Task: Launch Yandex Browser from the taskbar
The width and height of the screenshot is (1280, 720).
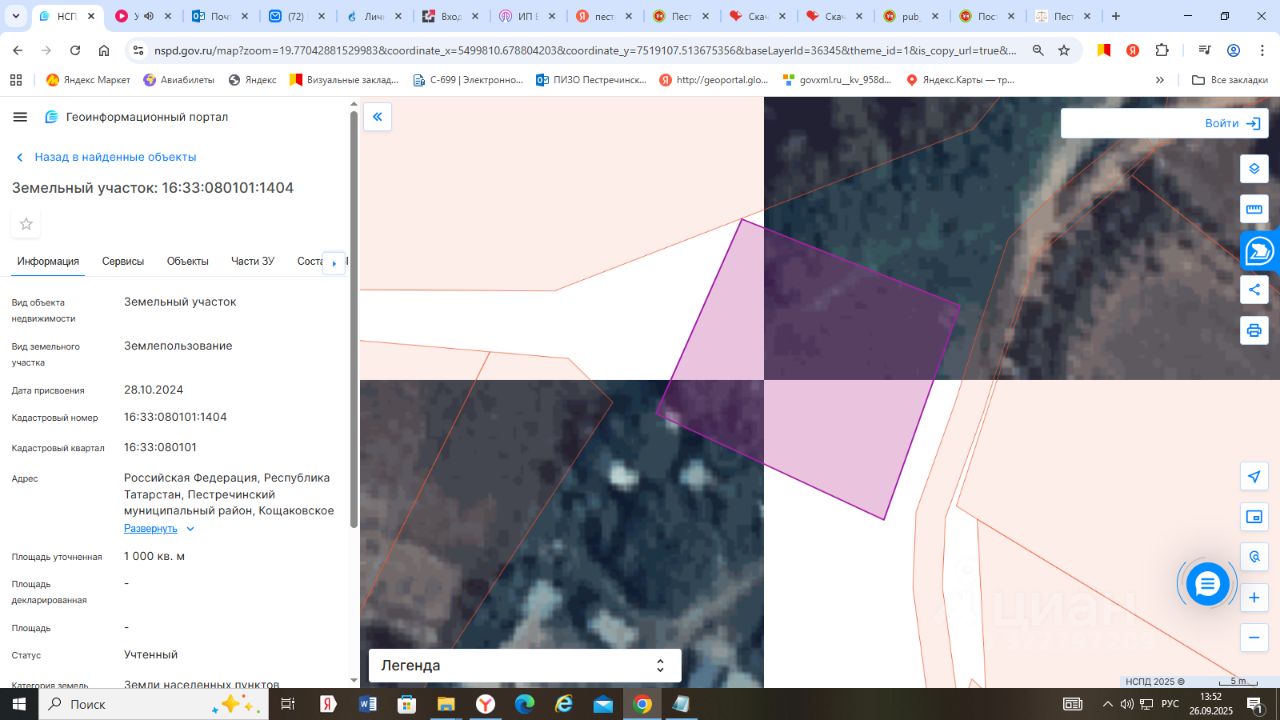Action: point(485,704)
